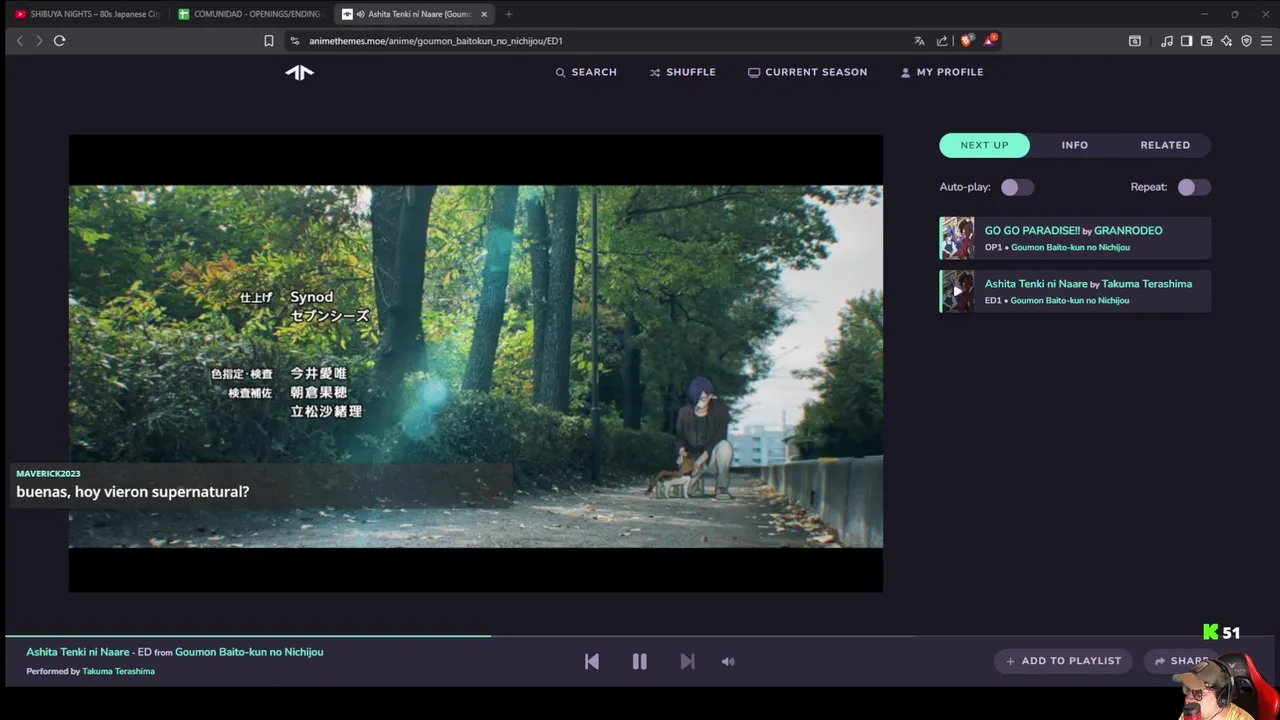This screenshot has height=720, width=1280.
Task: Click the Goumon Baito-kun no Nichijou link under ED1
Action: tap(1070, 300)
